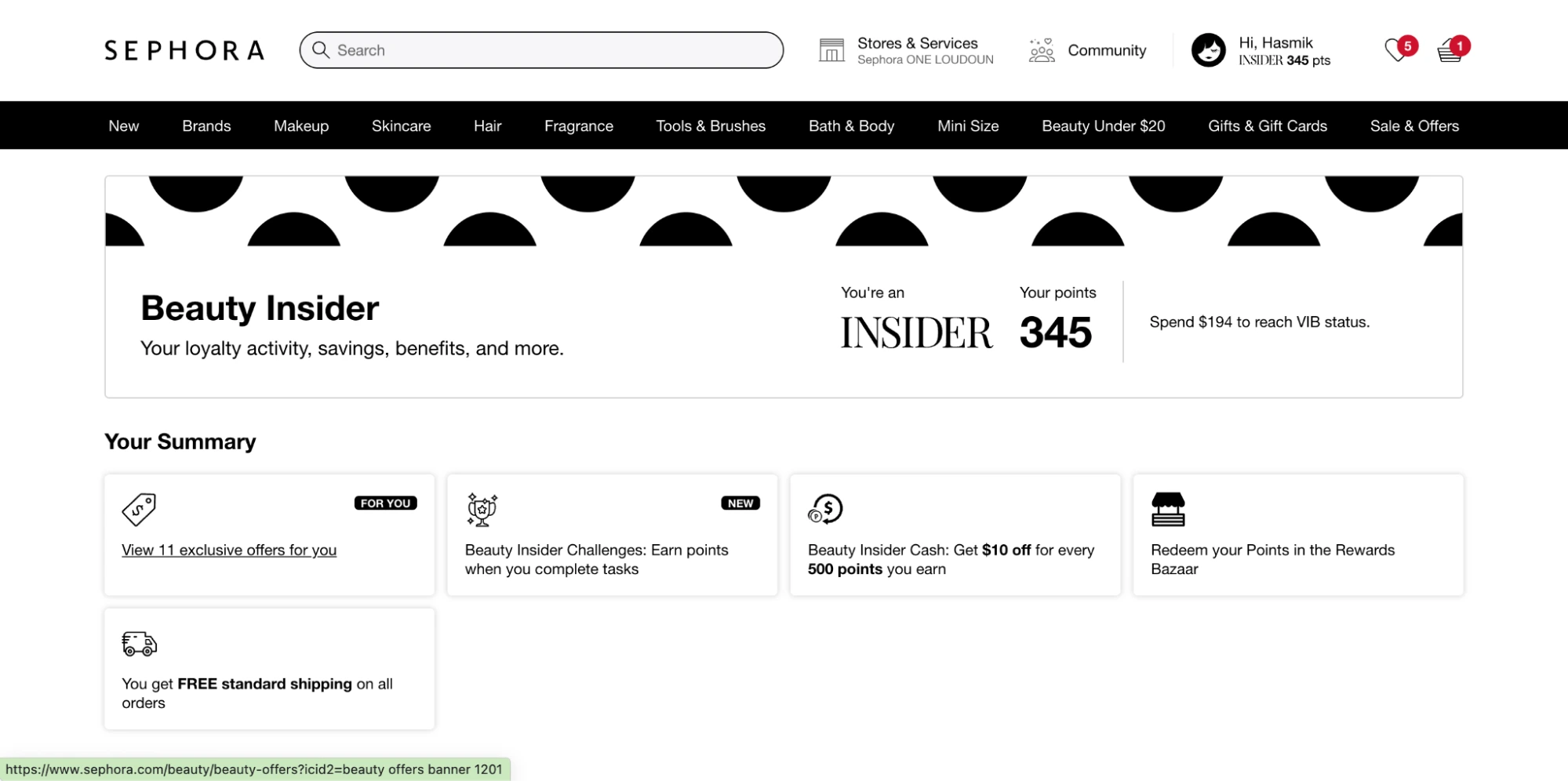Click Spend $194 to reach VIB status
Screen dimensions: 1568x781
pyautogui.click(x=1259, y=322)
